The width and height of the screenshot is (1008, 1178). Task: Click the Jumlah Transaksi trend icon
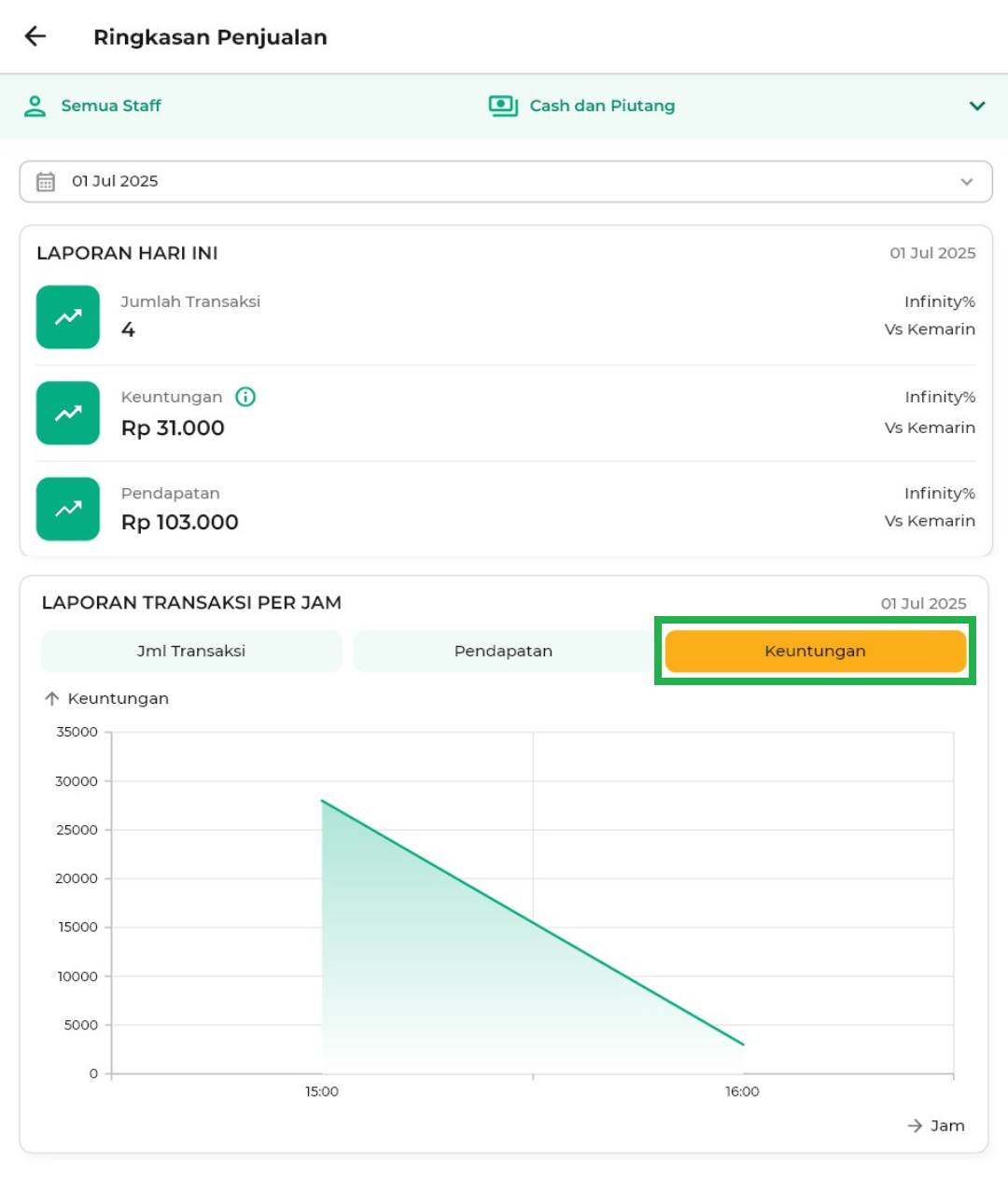pos(68,317)
